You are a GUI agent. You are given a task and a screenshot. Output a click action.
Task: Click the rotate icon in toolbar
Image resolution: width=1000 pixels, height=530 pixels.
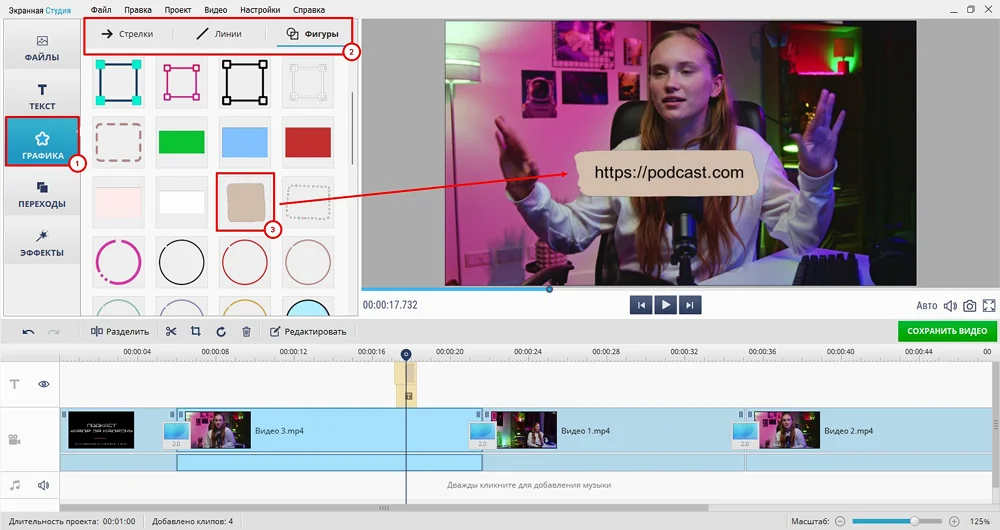(x=220, y=332)
